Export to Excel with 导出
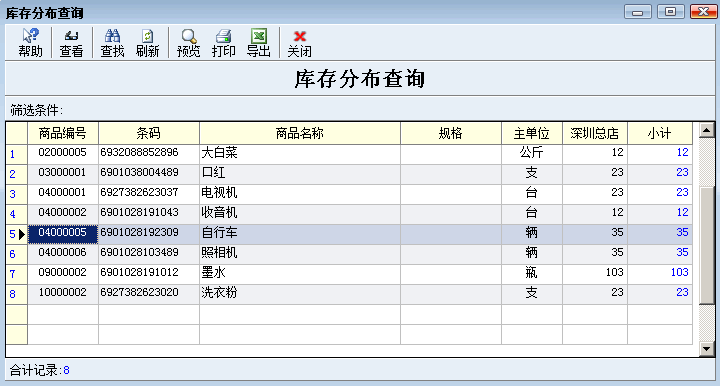Image resolution: width=720 pixels, height=386 pixels. tap(259, 43)
